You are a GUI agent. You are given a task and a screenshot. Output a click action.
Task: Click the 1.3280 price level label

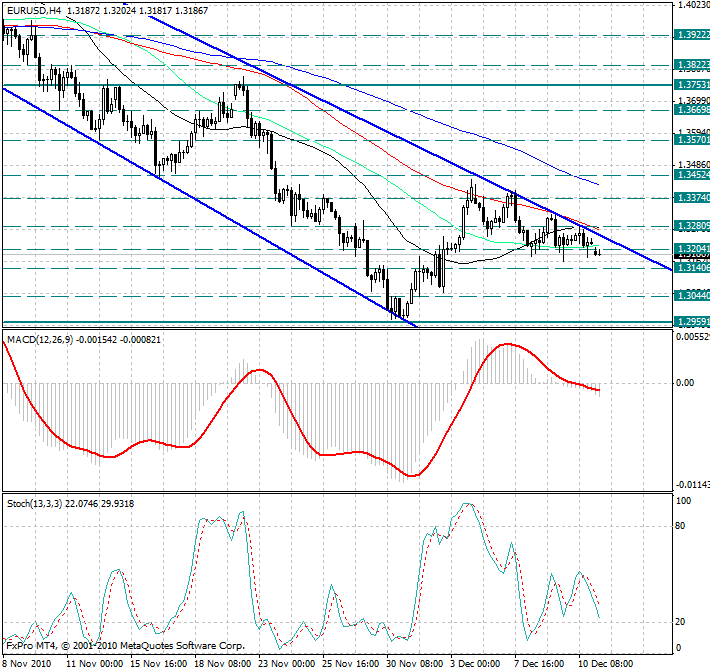coord(691,225)
